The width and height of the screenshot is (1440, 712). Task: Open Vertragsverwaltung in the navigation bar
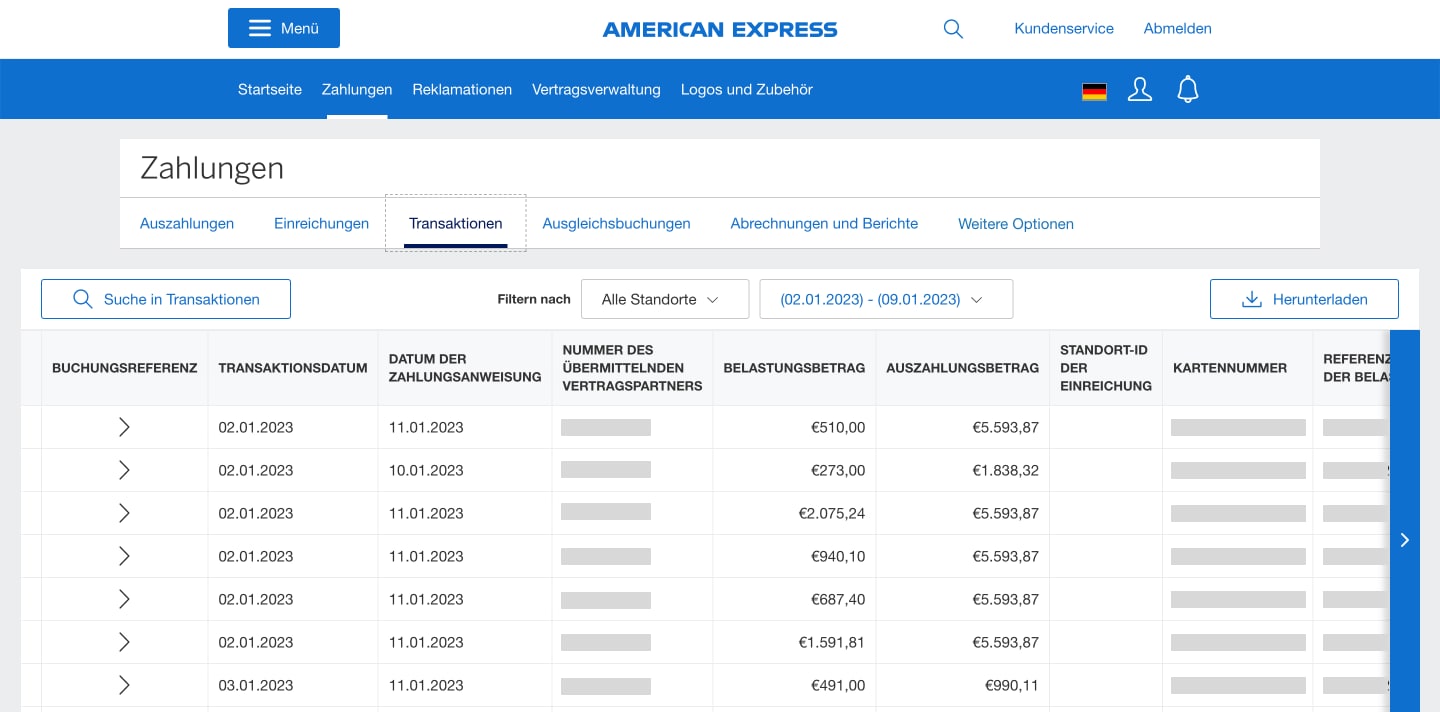point(596,89)
